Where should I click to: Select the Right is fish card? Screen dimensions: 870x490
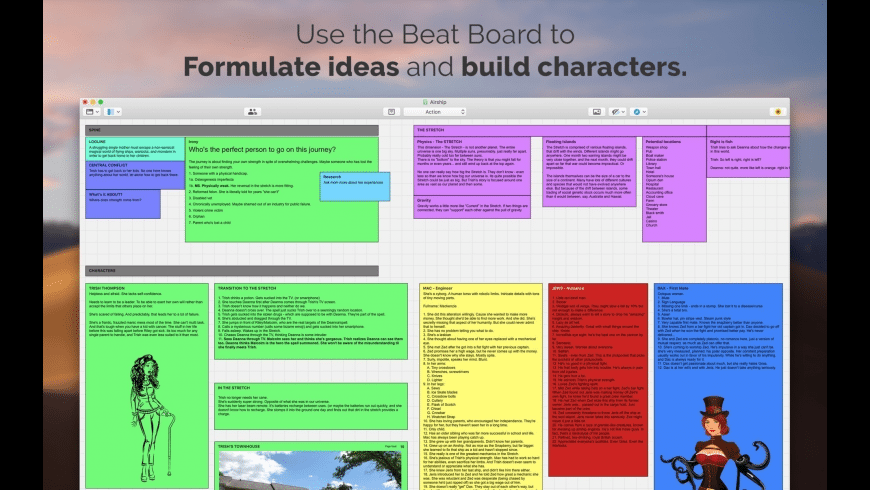(748, 157)
